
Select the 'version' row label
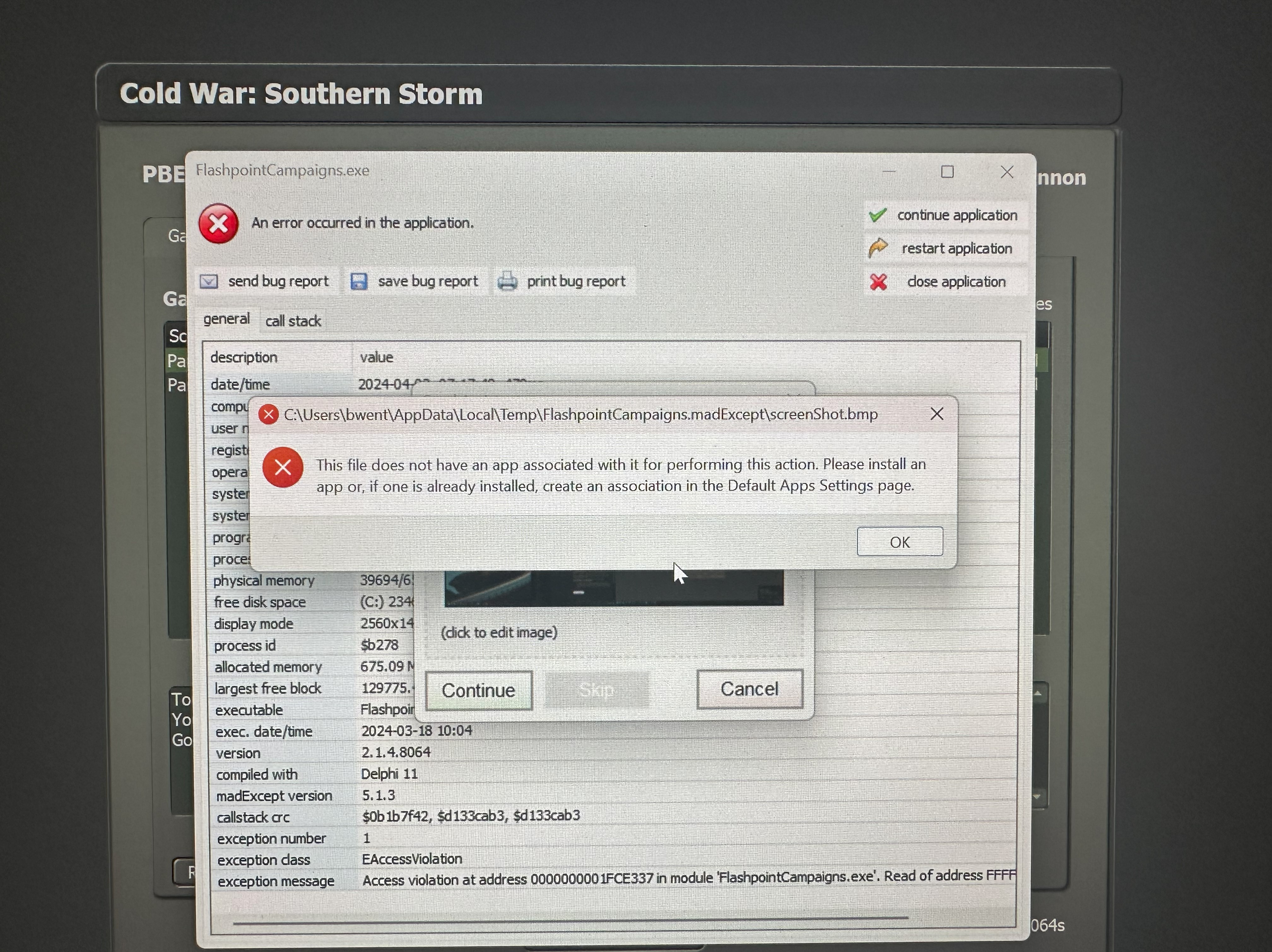point(238,753)
